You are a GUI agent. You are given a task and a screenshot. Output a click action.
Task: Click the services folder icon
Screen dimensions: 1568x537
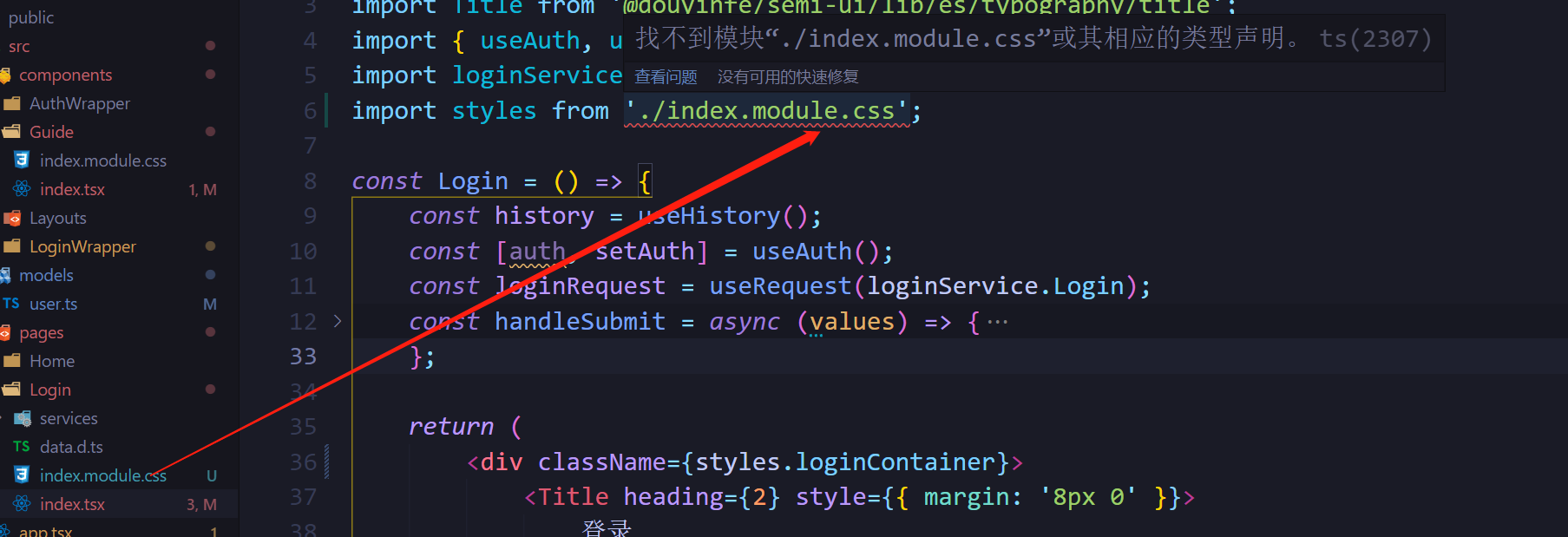point(23,418)
